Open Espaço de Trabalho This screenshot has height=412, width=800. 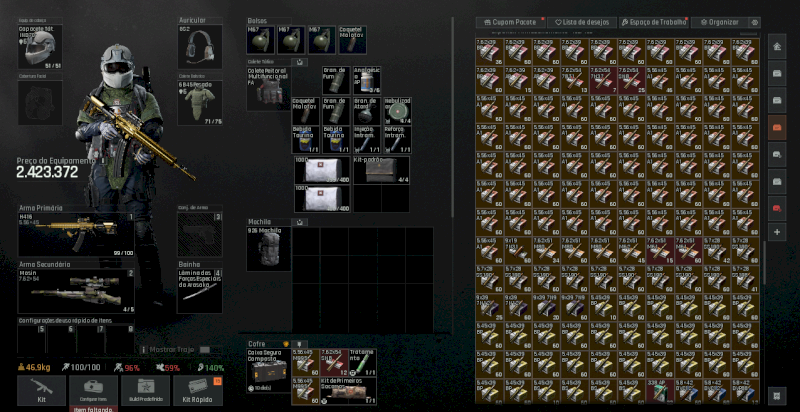point(654,22)
